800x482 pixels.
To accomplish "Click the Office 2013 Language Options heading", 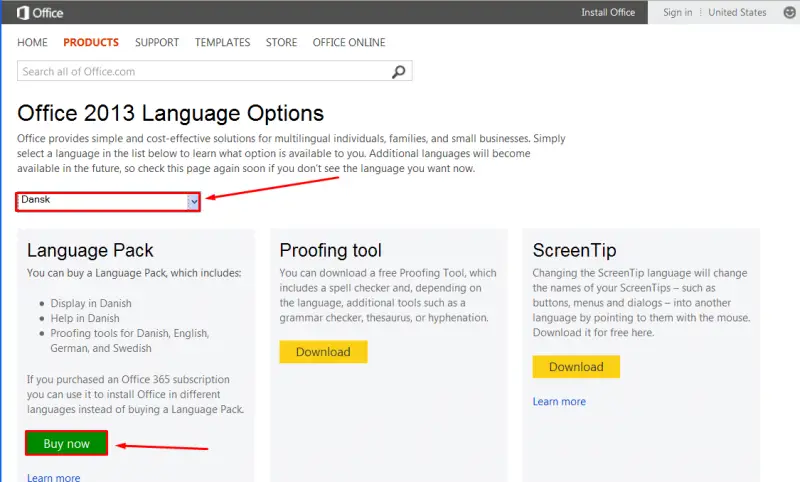I will (x=170, y=113).
